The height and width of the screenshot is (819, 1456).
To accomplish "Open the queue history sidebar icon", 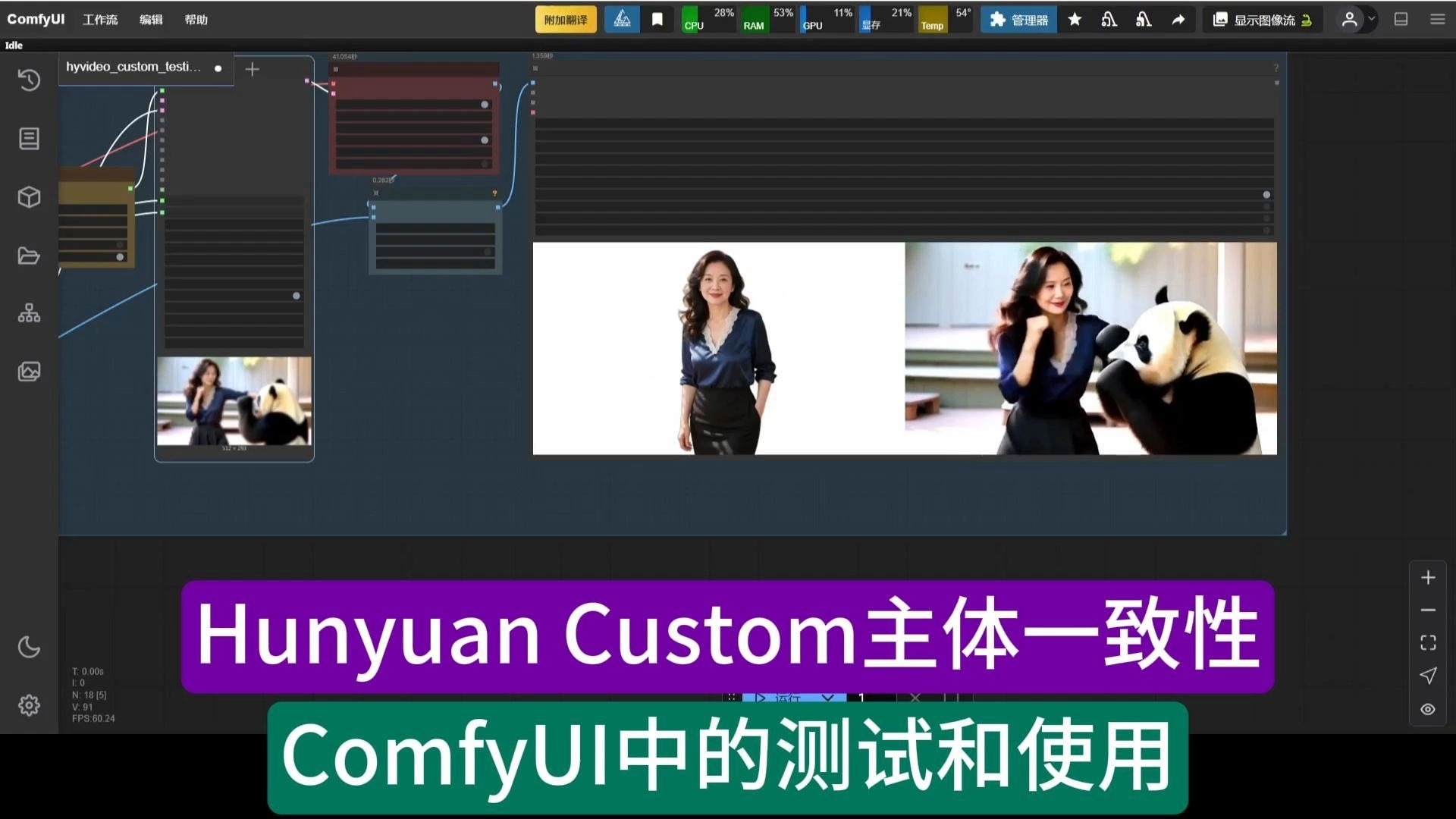I will pyautogui.click(x=29, y=80).
